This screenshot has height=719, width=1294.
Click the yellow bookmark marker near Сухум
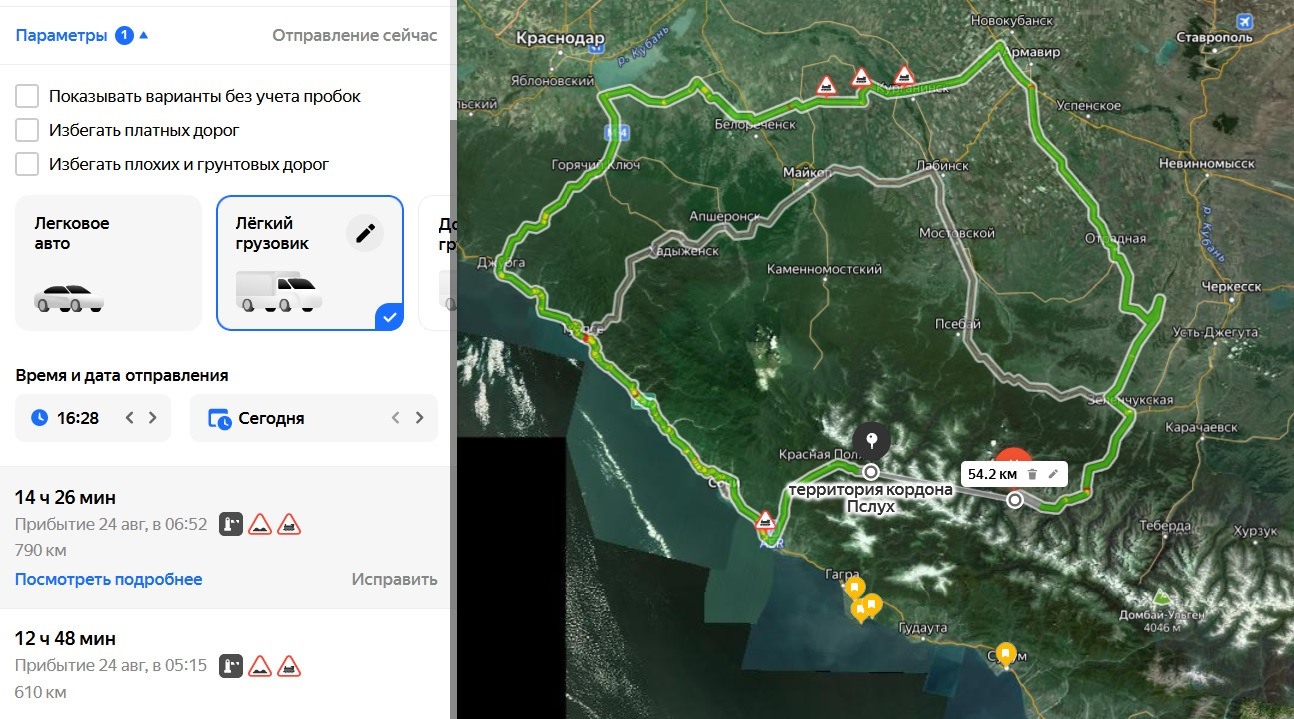1006,653
